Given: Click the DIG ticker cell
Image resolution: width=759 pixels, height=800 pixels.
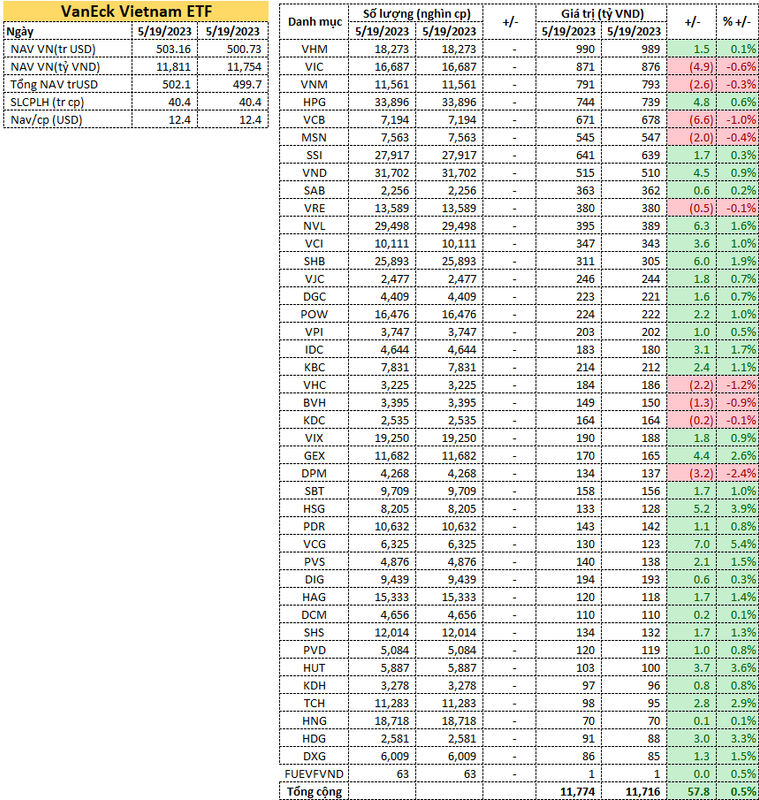Looking at the screenshot, I should coord(314,580).
